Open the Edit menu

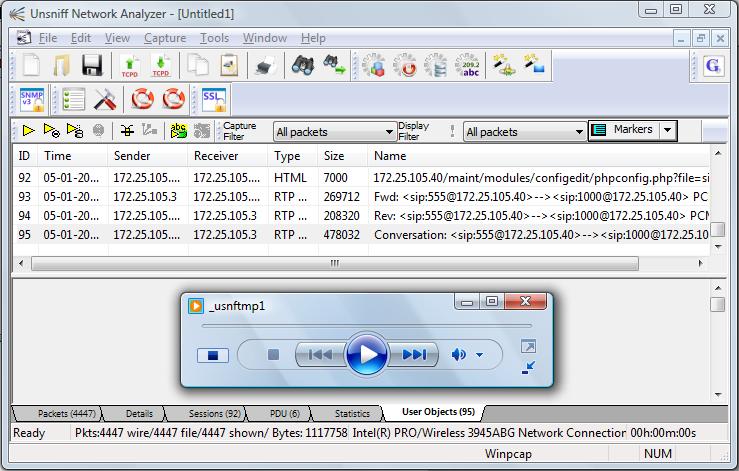[x=81, y=38]
